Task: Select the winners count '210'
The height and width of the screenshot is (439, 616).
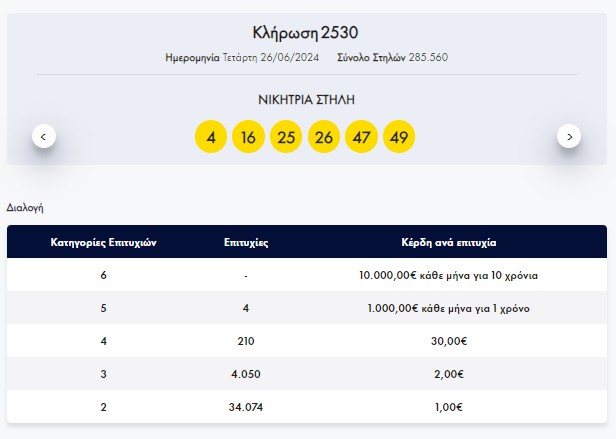Action: [x=246, y=341]
